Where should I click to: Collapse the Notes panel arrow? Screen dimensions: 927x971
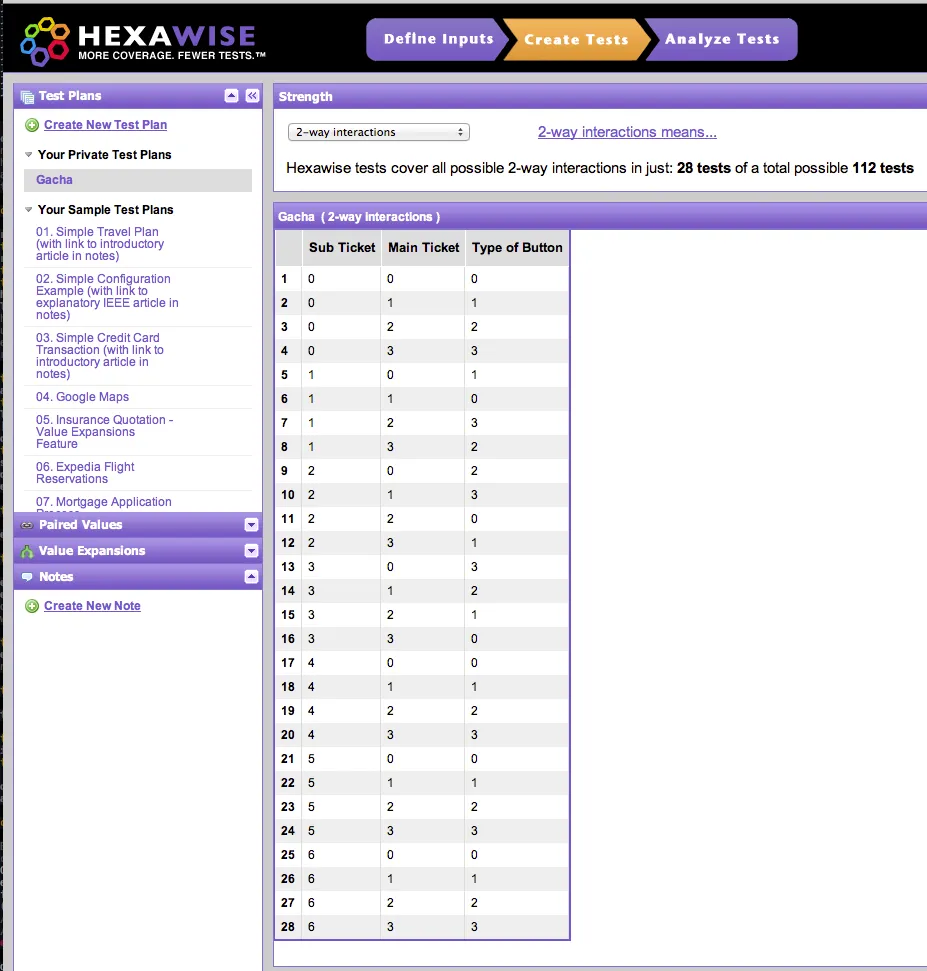tap(251, 577)
